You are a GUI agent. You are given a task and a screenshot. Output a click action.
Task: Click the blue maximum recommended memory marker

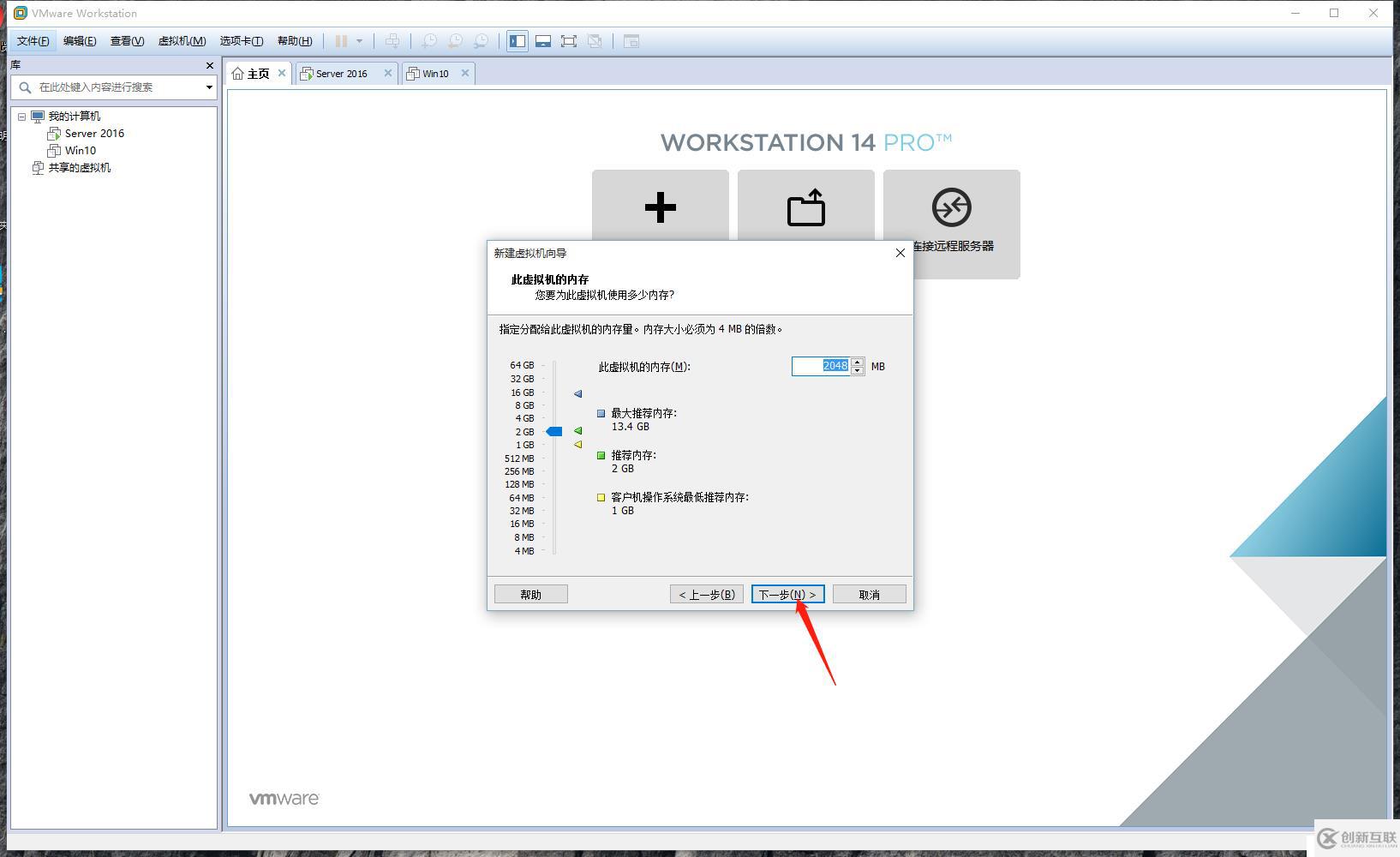577,393
